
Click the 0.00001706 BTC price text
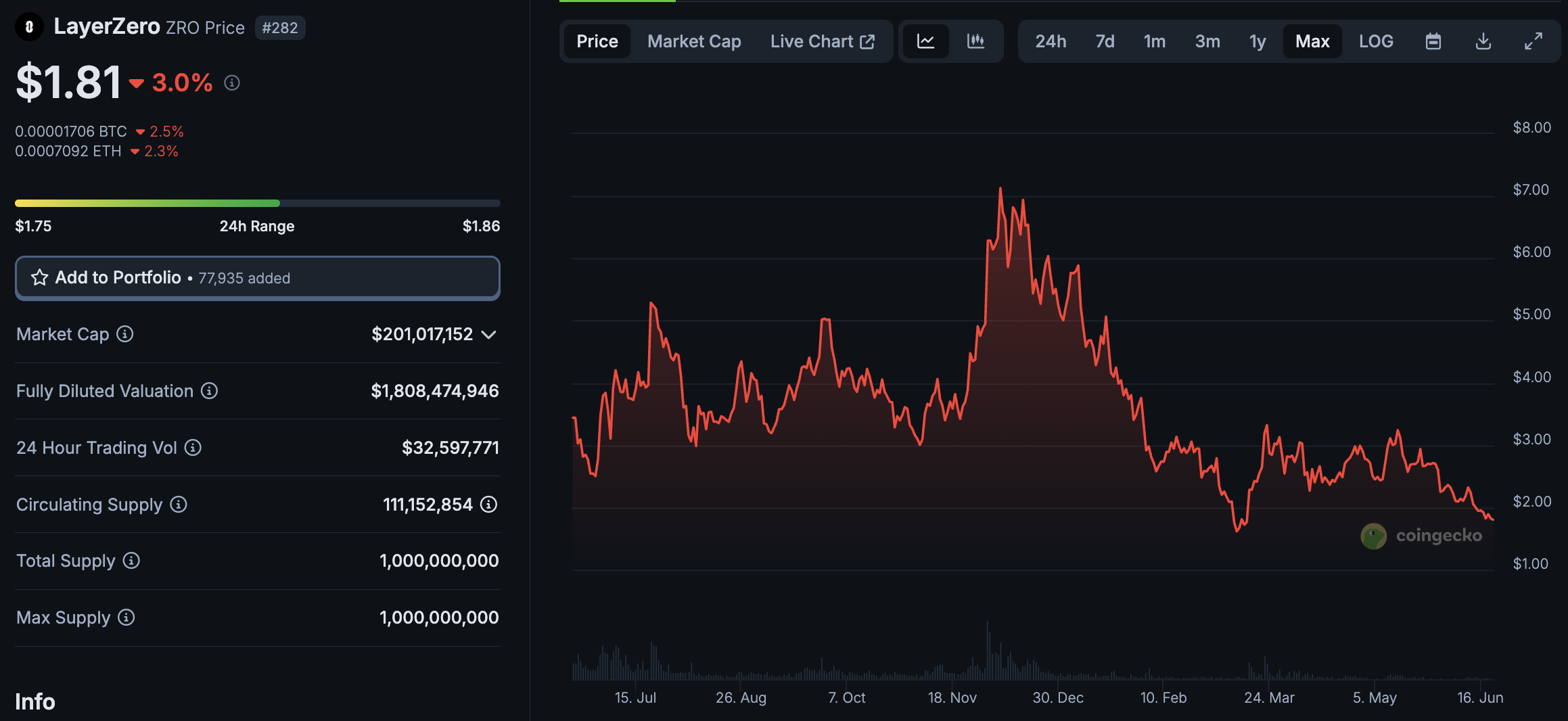pyautogui.click(x=71, y=131)
